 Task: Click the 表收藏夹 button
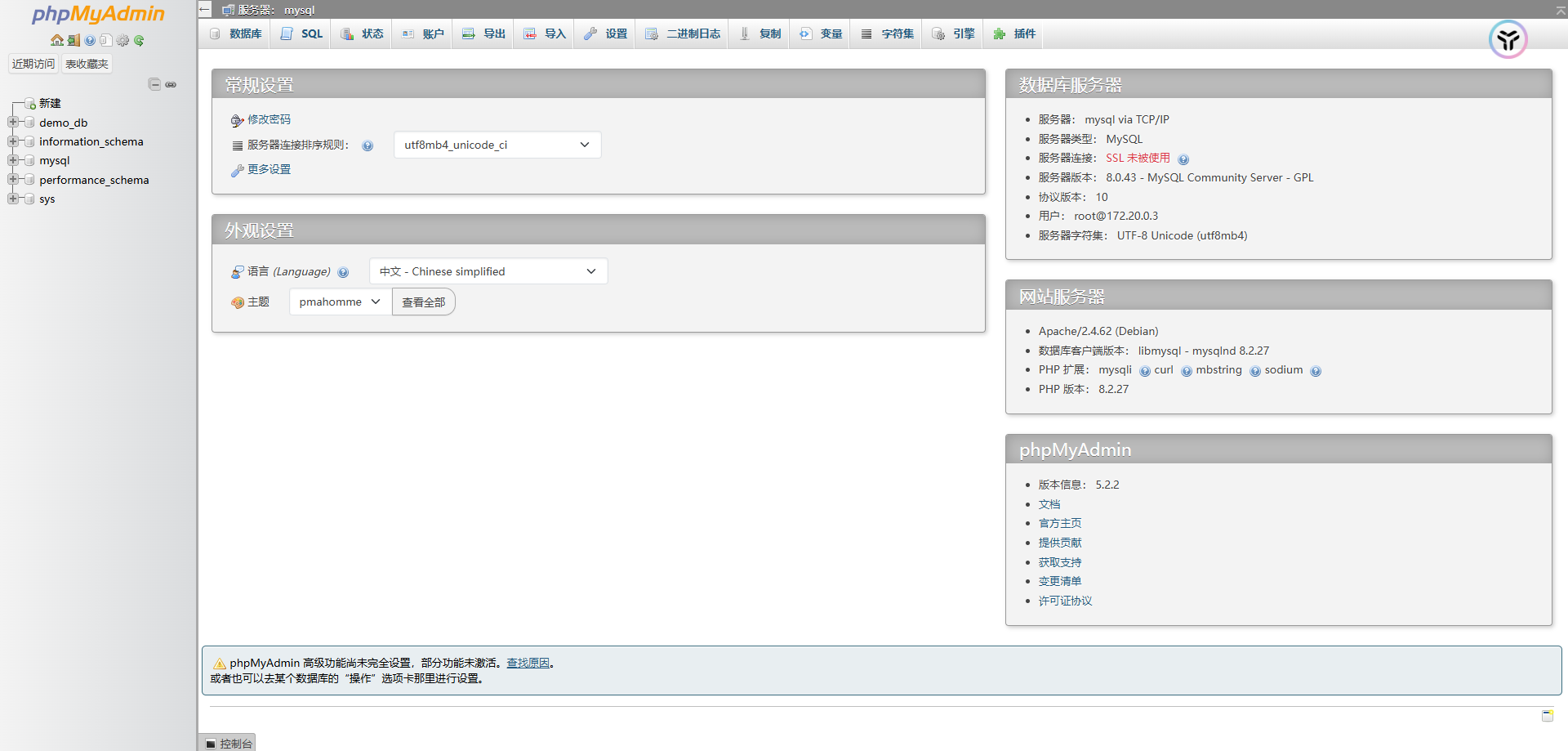87,64
